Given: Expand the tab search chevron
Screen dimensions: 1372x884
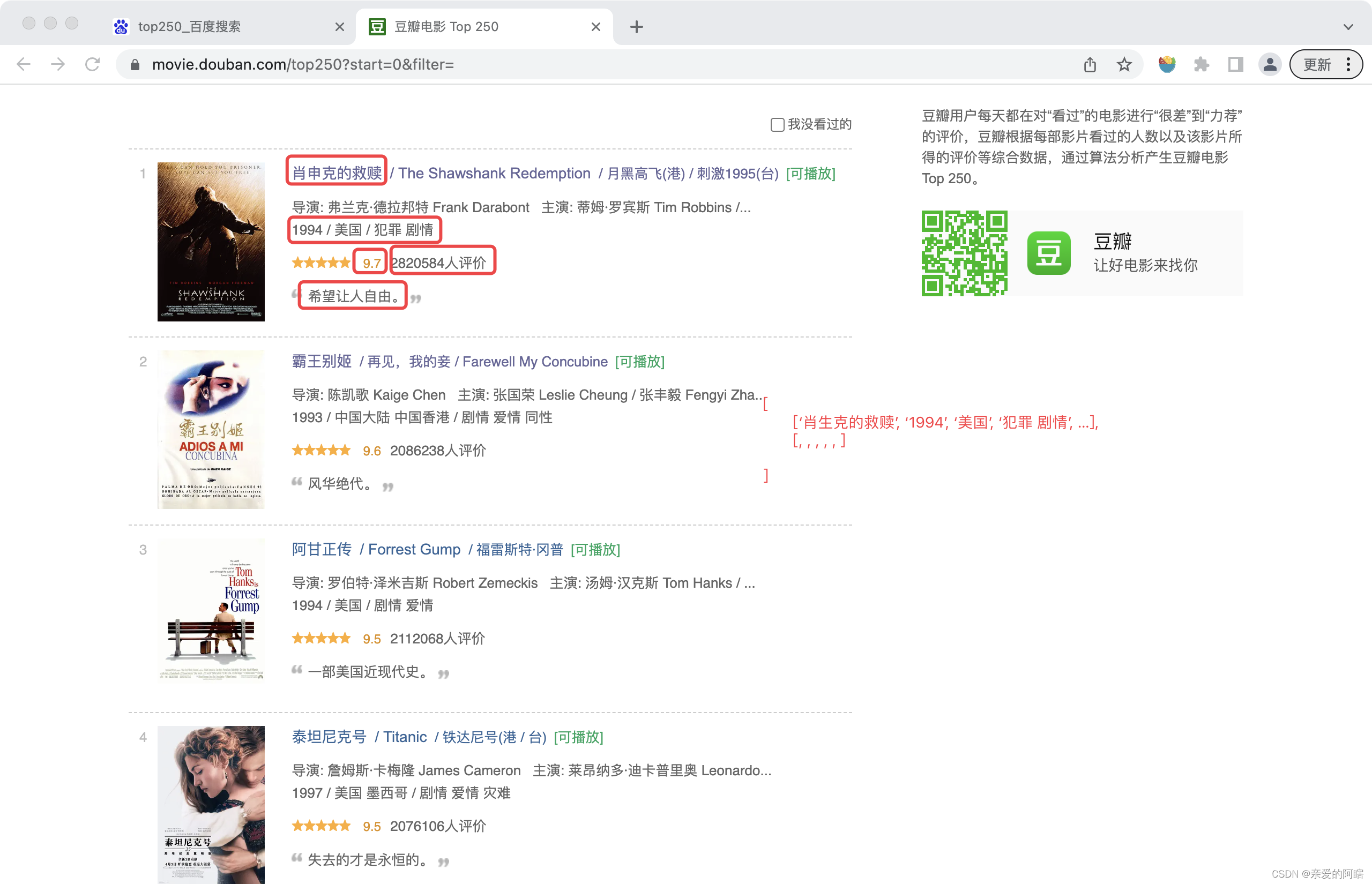Looking at the screenshot, I should tap(1348, 27).
